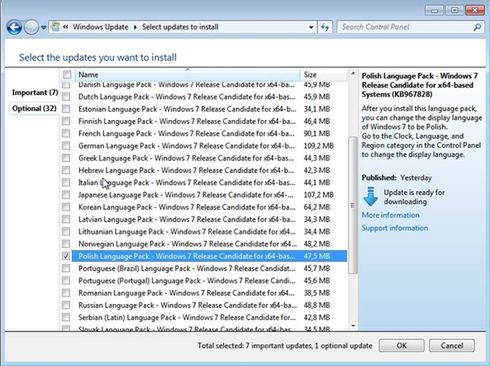Uncheck the Polish Language Pack checkbox

click(66, 256)
